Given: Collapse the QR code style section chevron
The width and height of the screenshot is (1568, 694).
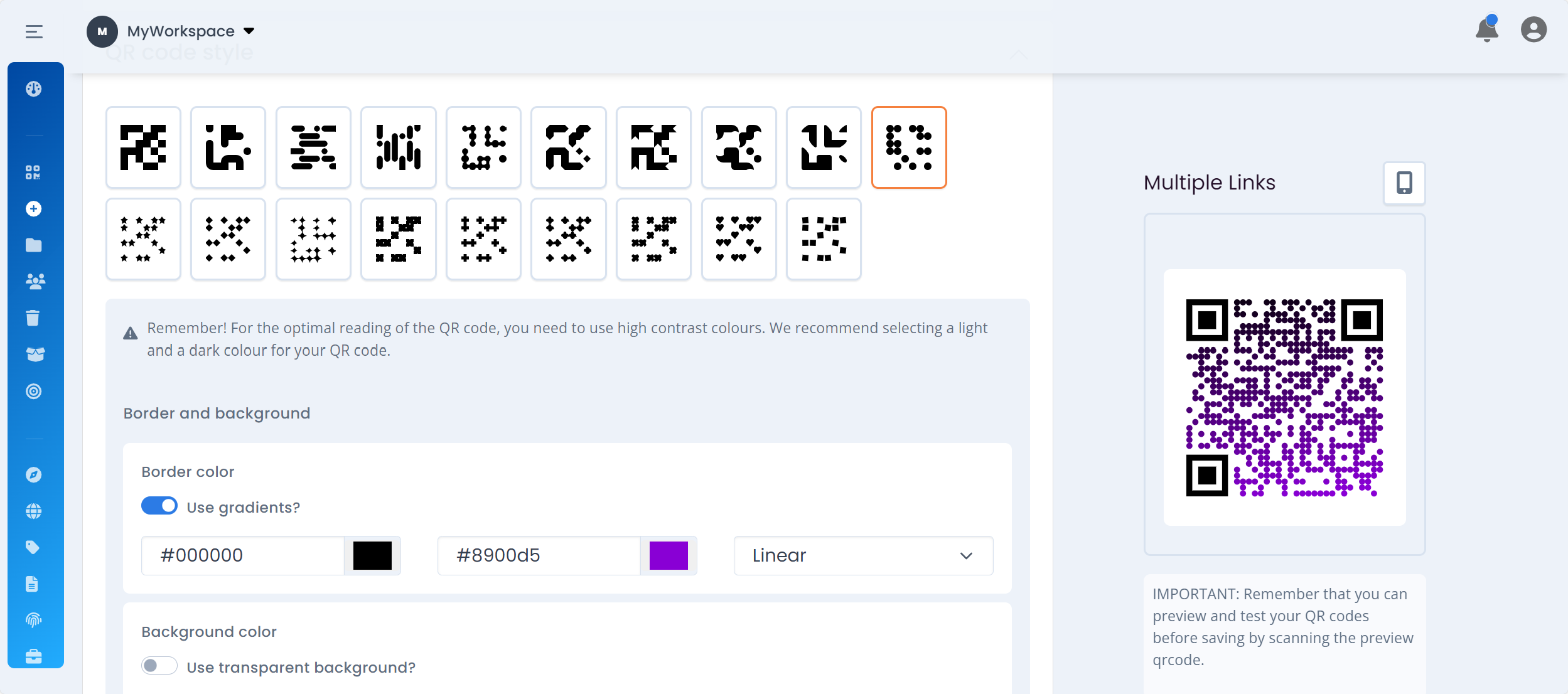Looking at the screenshot, I should [x=1018, y=55].
